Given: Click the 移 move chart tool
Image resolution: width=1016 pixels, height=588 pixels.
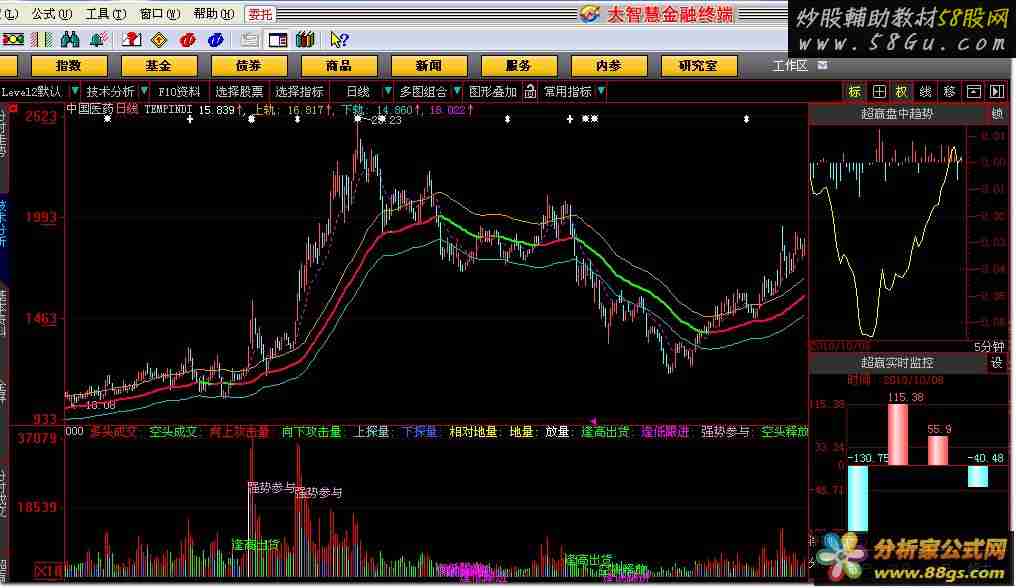Looking at the screenshot, I should click(949, 91).
